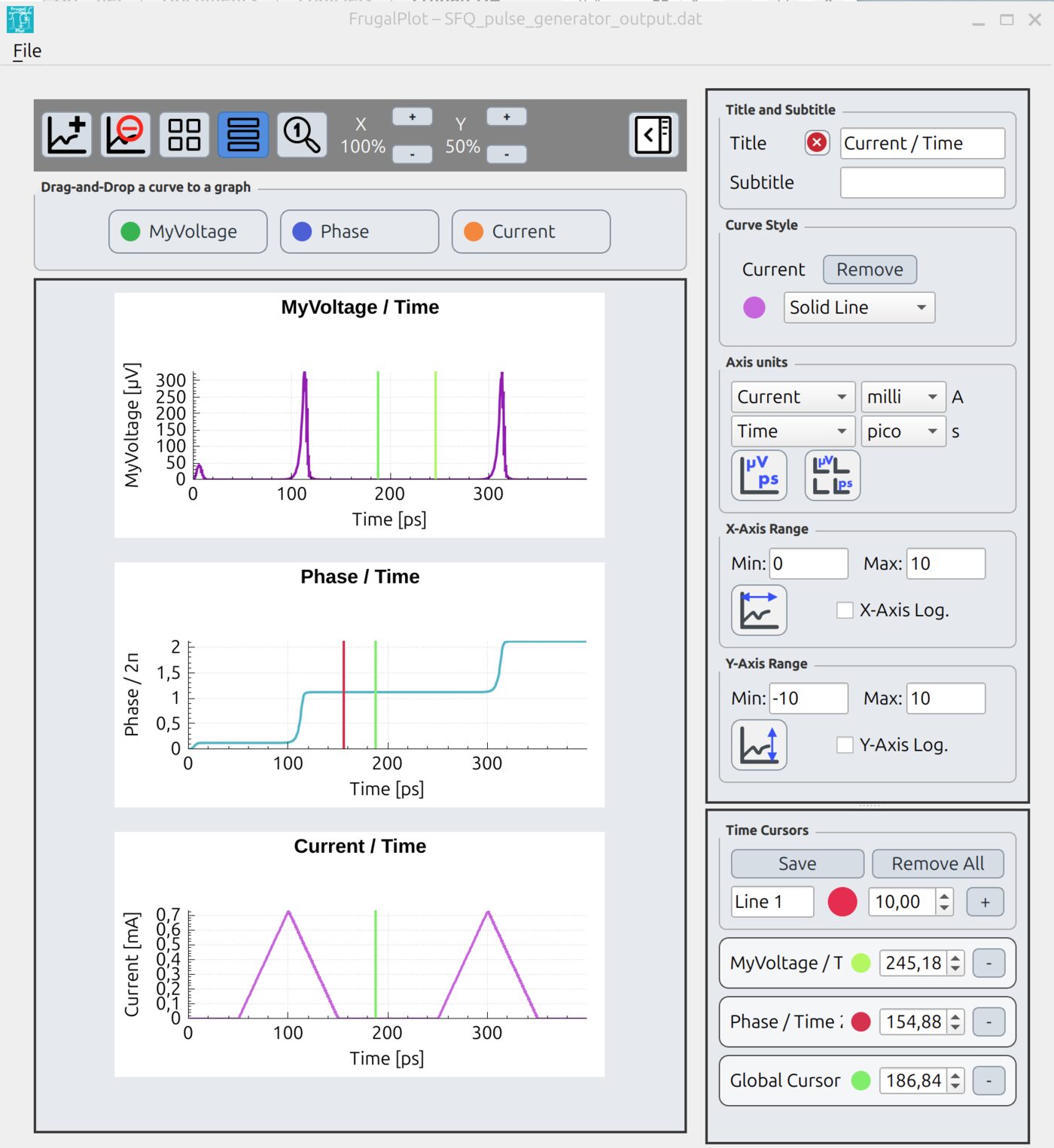
Task: Click the Remove All cursors button
Action: [x=938, y=863]
